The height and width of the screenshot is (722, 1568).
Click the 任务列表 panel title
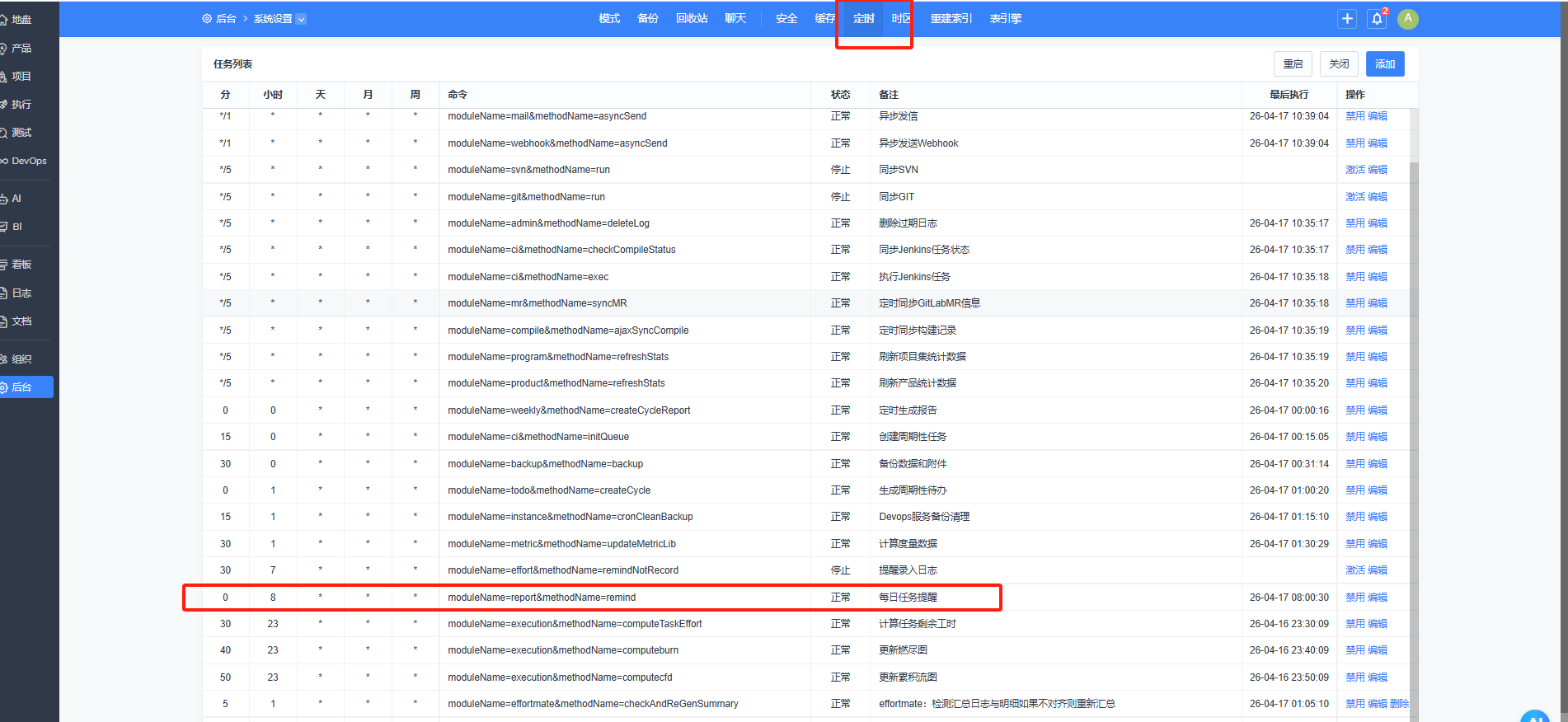(x=232, y=64)
